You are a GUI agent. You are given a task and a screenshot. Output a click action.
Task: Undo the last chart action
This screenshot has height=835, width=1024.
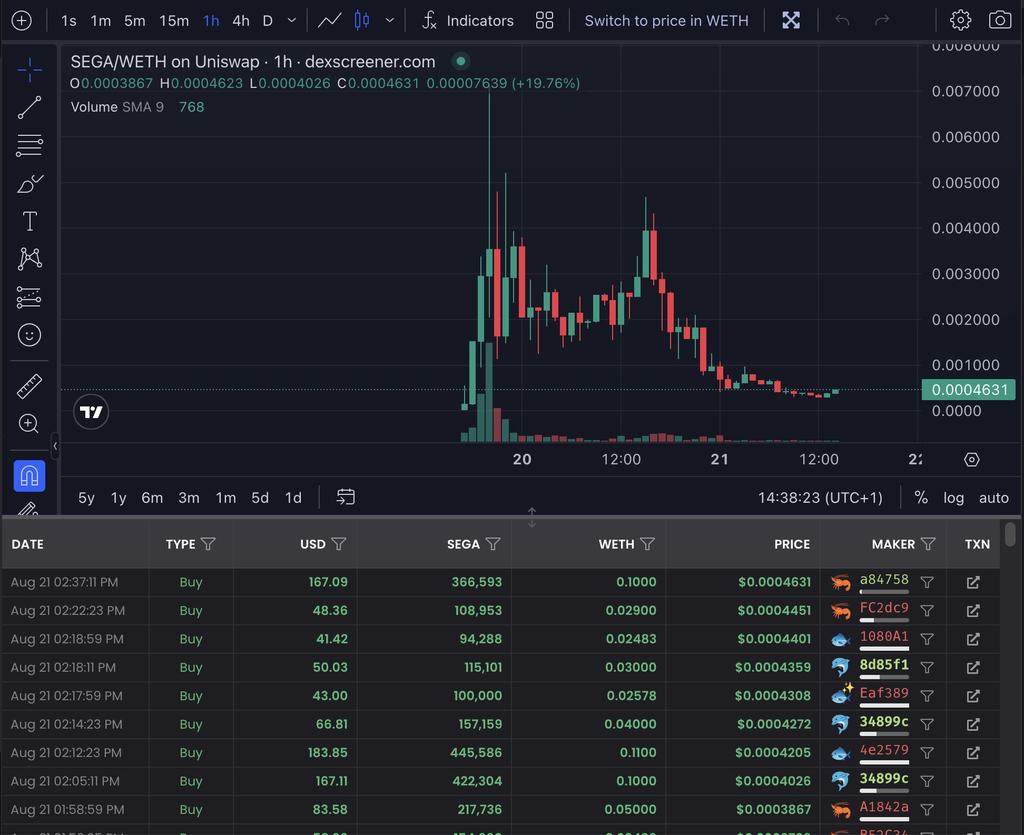pyautogui.click(x=842, y=21)
